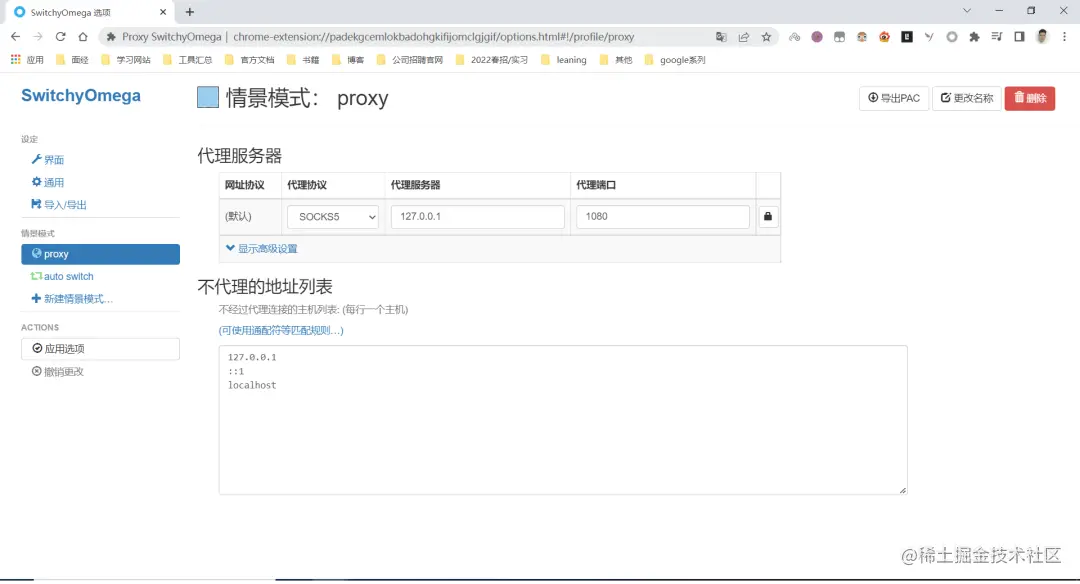
Task: Open the Chrome extensions puzzle menu
Action: pos(974,37)
